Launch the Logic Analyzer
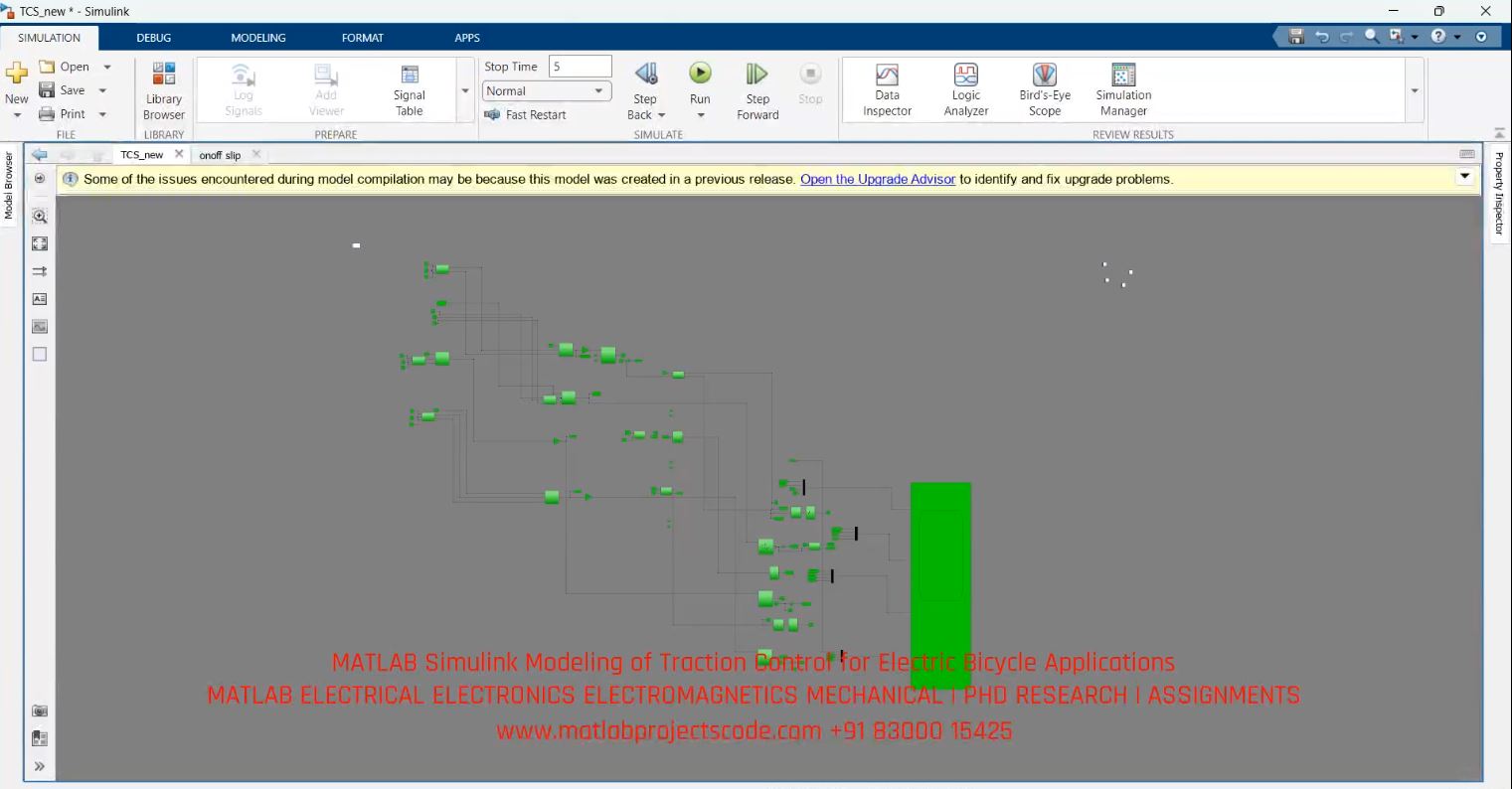The width and height of the screenshot is (1512, 789). [x=963, y=87]
